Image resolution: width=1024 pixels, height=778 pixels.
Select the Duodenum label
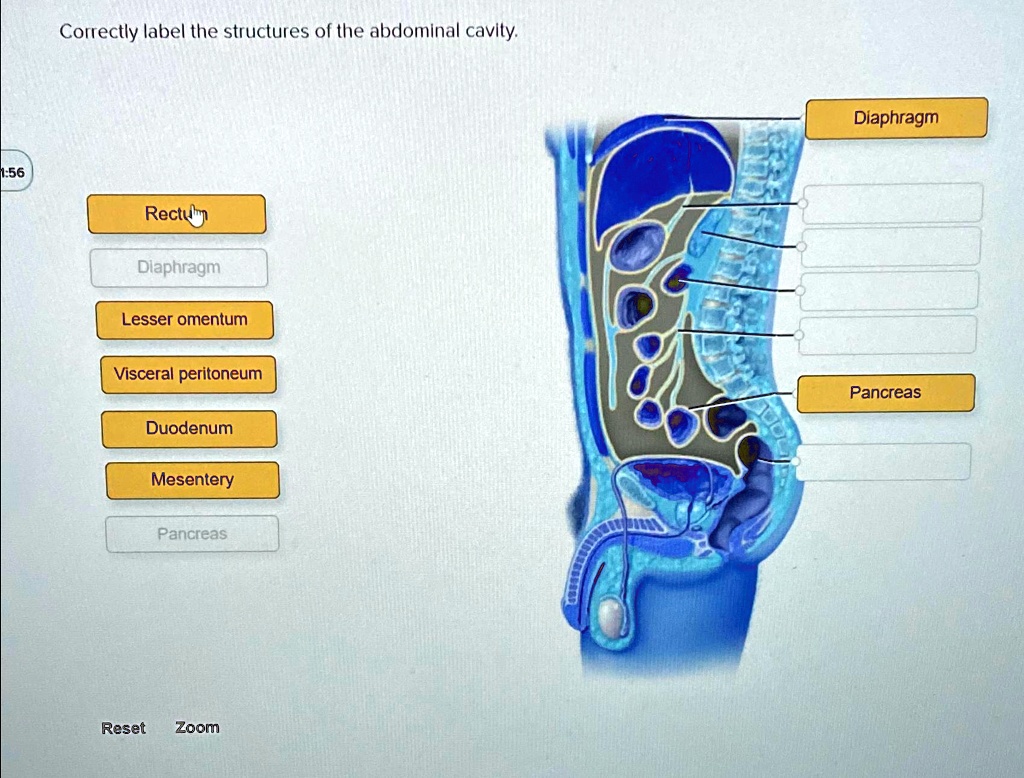click(190, 428)
